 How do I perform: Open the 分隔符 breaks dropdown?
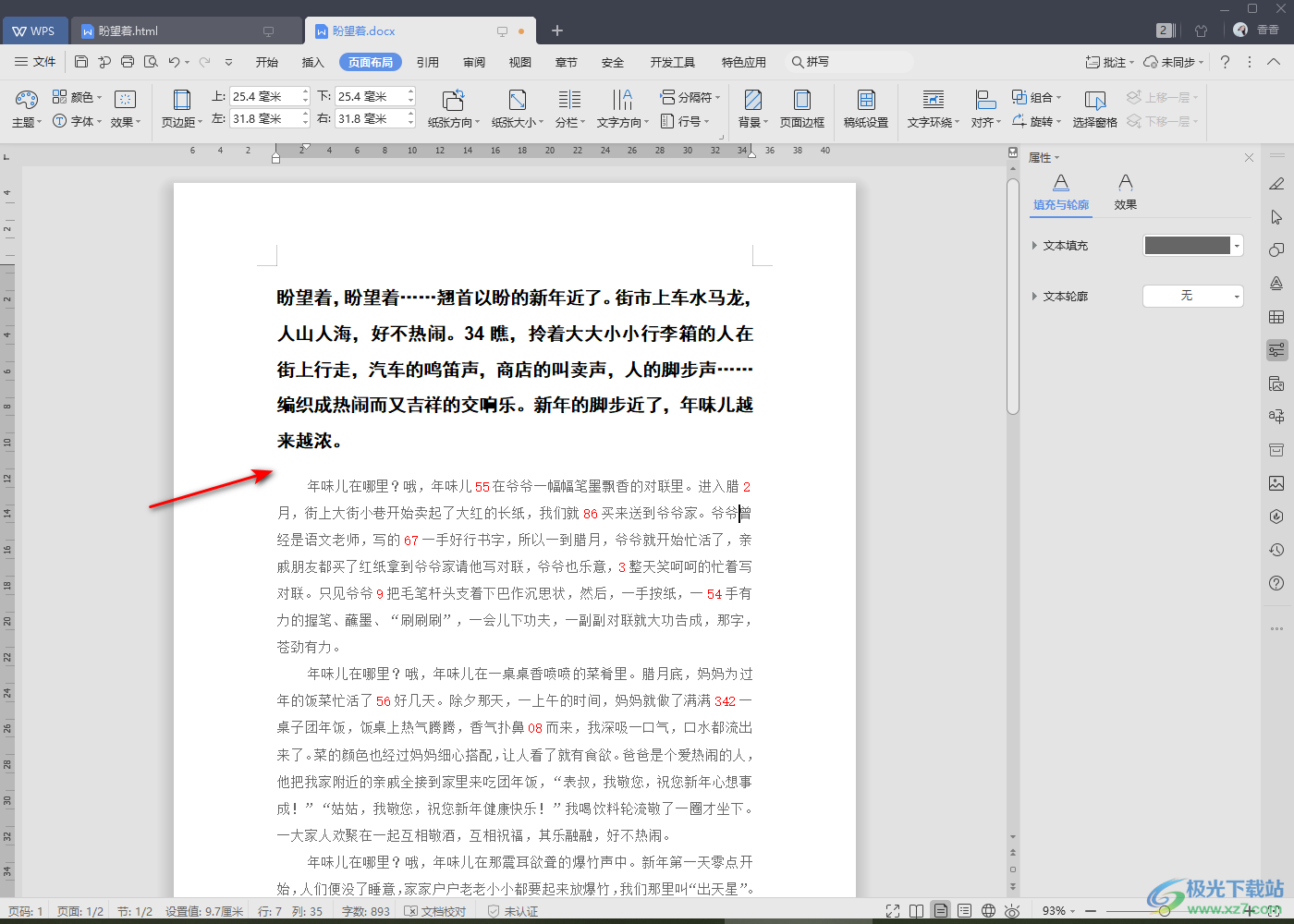click(x=690, y=97)
